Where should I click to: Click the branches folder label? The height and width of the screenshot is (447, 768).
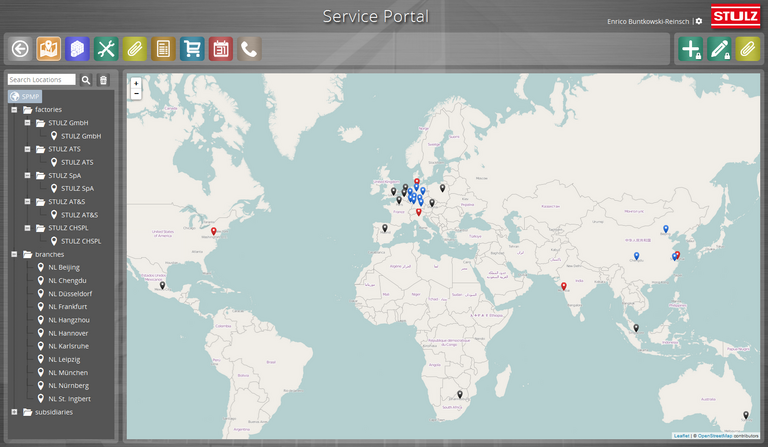point(49,255)
